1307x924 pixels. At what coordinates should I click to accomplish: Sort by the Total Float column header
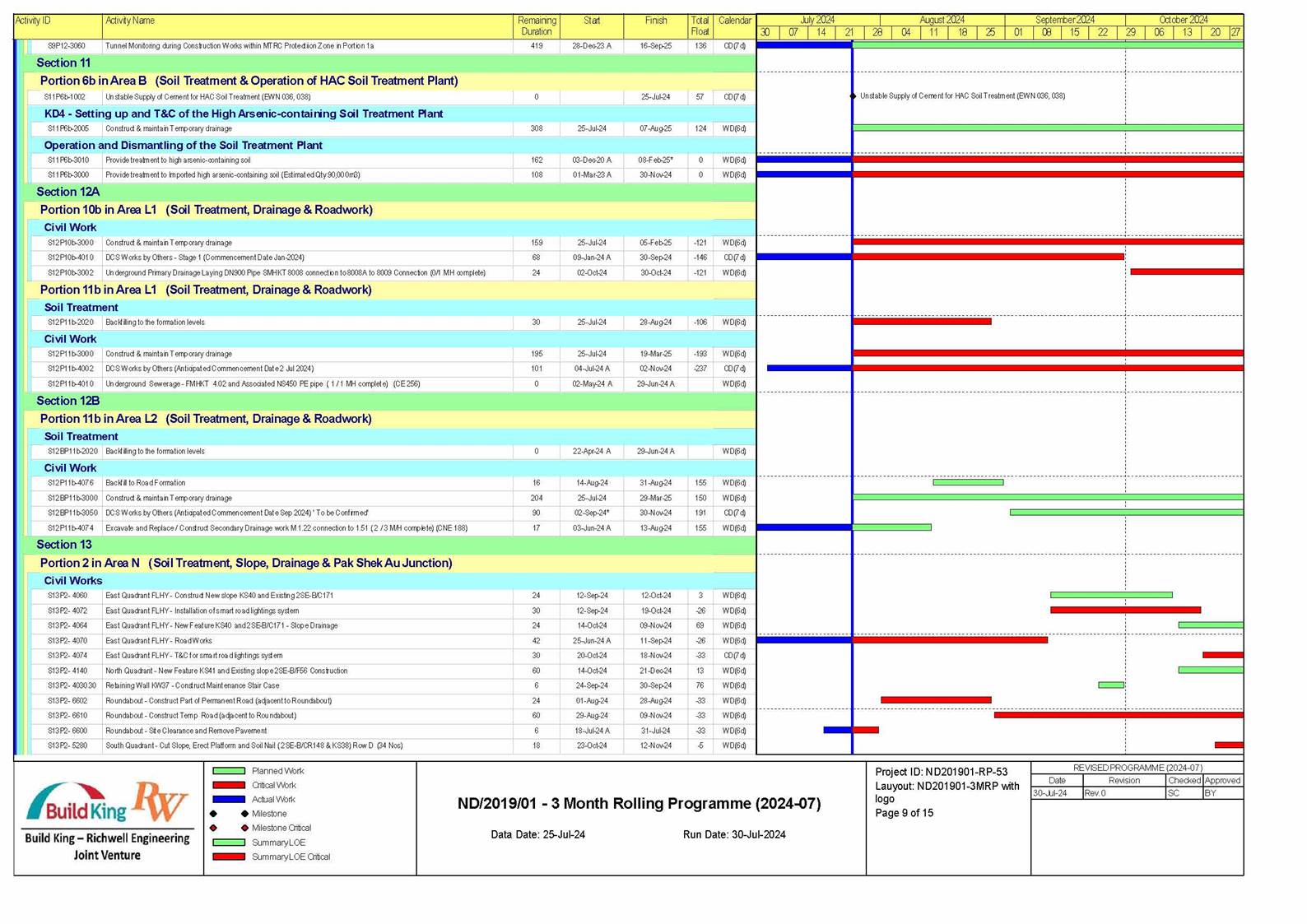(x=700, y=26)
